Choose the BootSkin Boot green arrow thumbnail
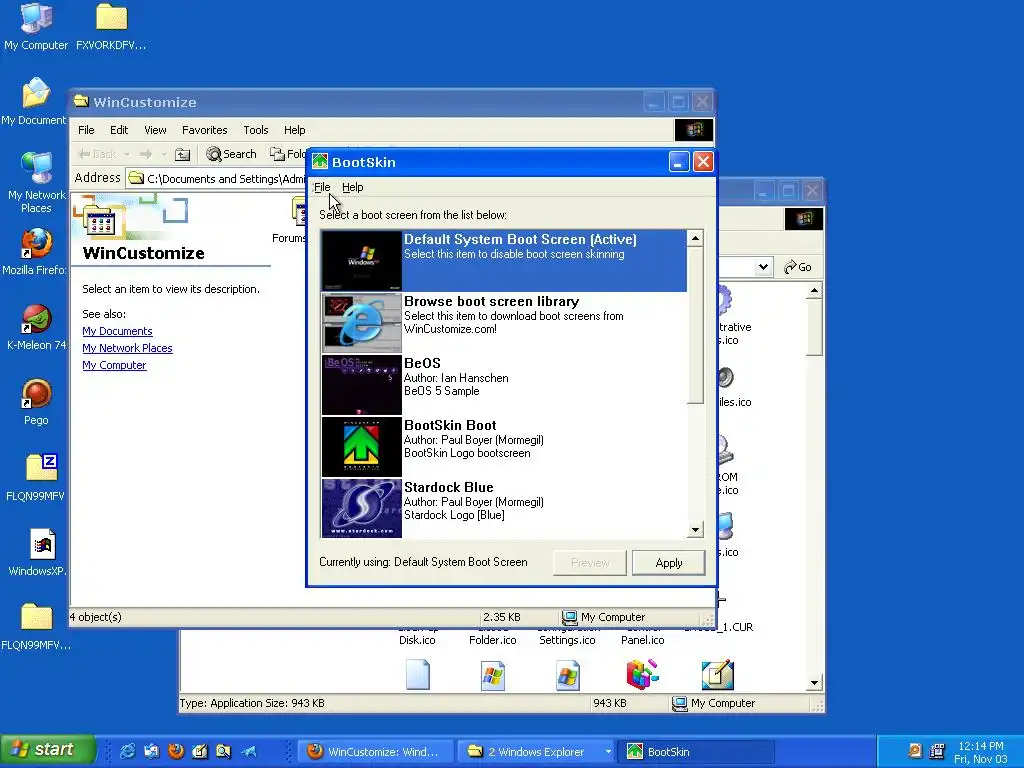This screenshot has height=768, width=1024. [362, 447]
